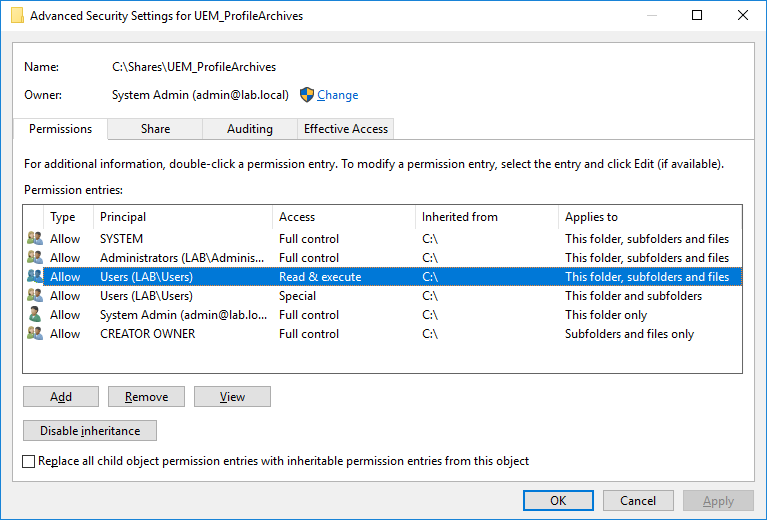Go to the Effective Access tab

point(346,129)
